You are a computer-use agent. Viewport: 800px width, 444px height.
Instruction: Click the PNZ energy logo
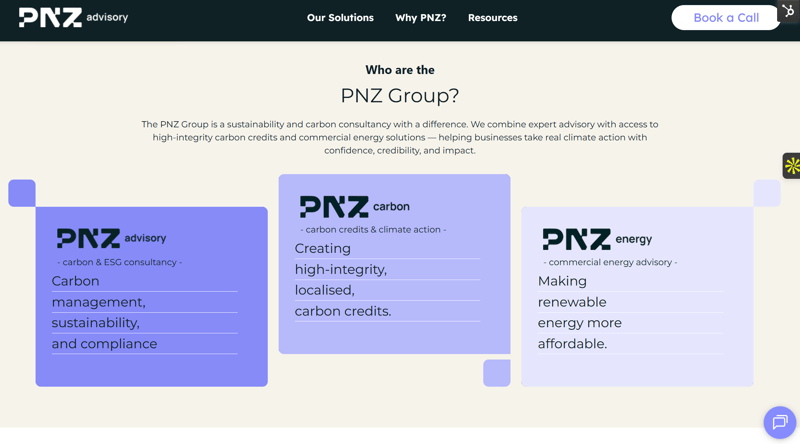click(x=597, y=239)
